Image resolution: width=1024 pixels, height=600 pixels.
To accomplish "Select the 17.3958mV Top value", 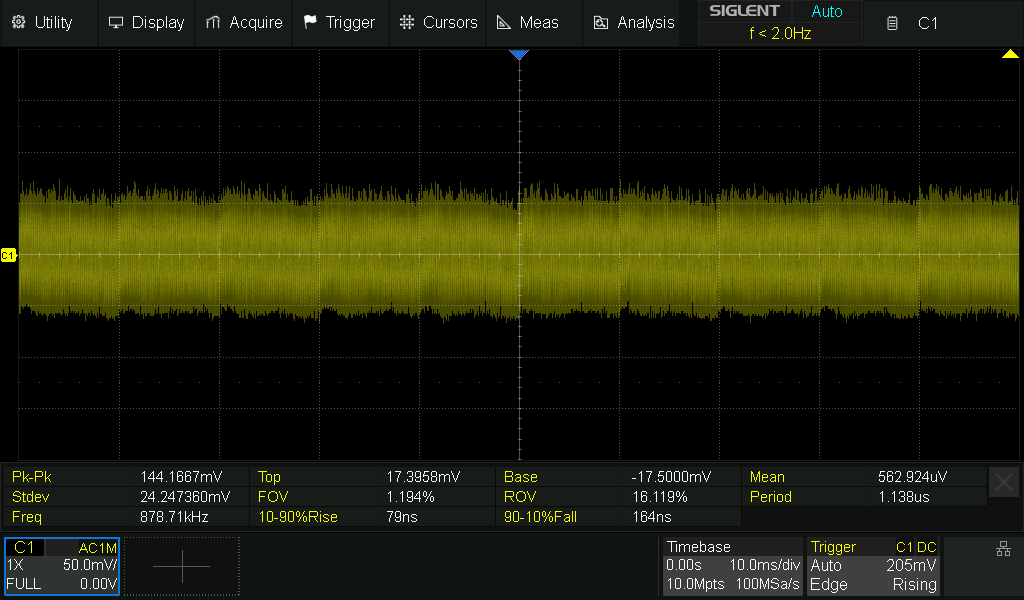I will pos(423,477).
